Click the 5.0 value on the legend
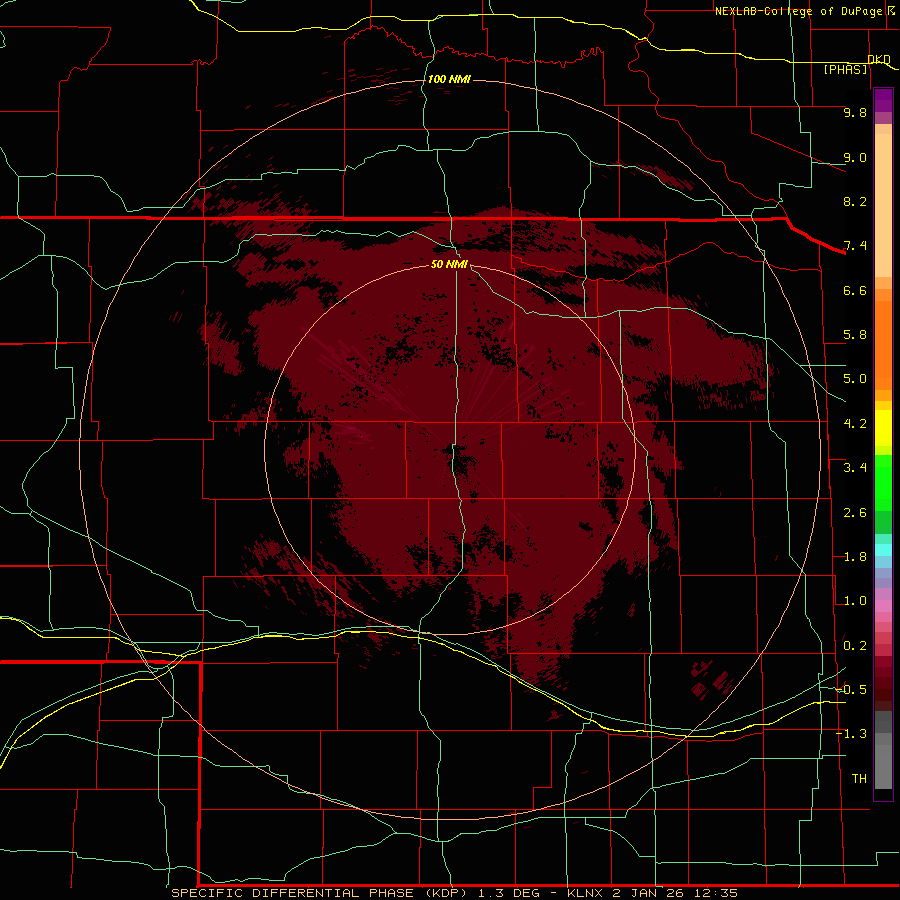Screen dimensions: 900x900 (855, 379)
